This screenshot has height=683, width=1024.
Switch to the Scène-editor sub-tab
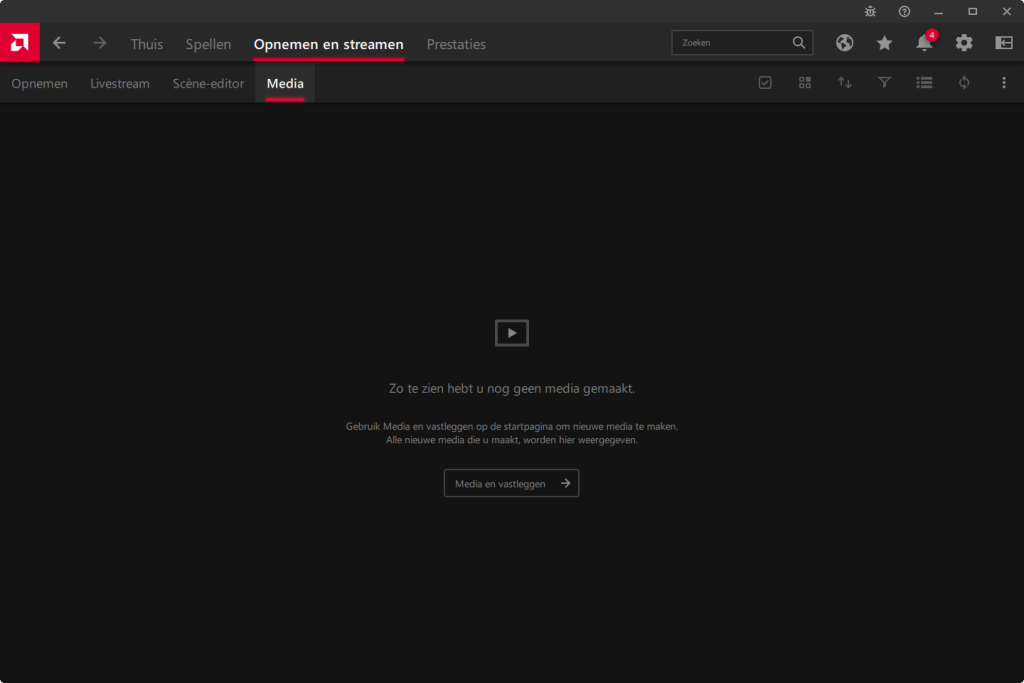tap(208, 84)
